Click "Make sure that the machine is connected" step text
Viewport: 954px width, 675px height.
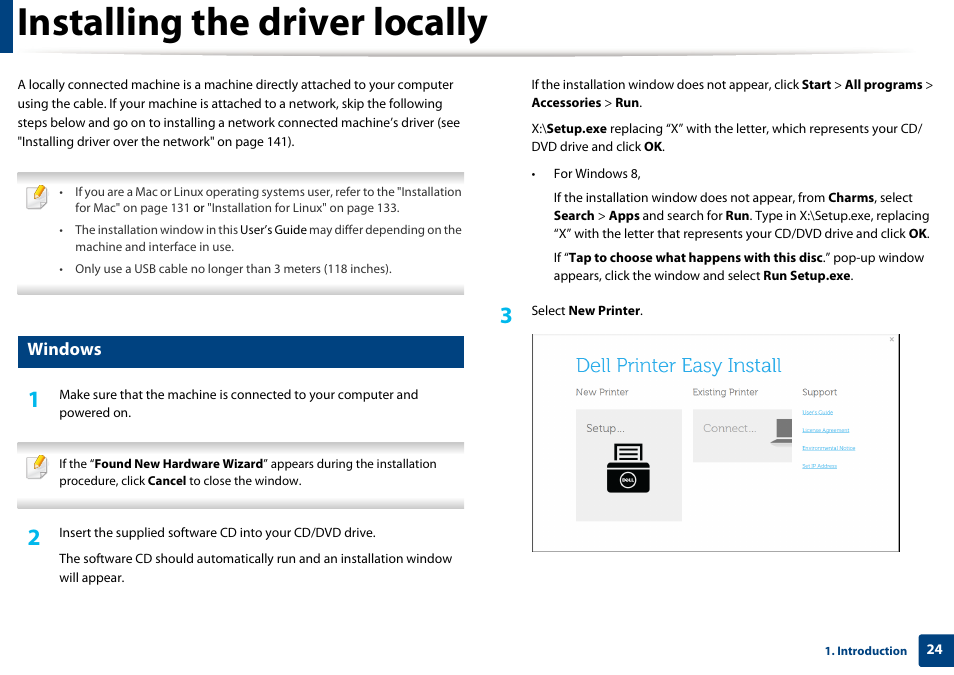pos(238,404)
